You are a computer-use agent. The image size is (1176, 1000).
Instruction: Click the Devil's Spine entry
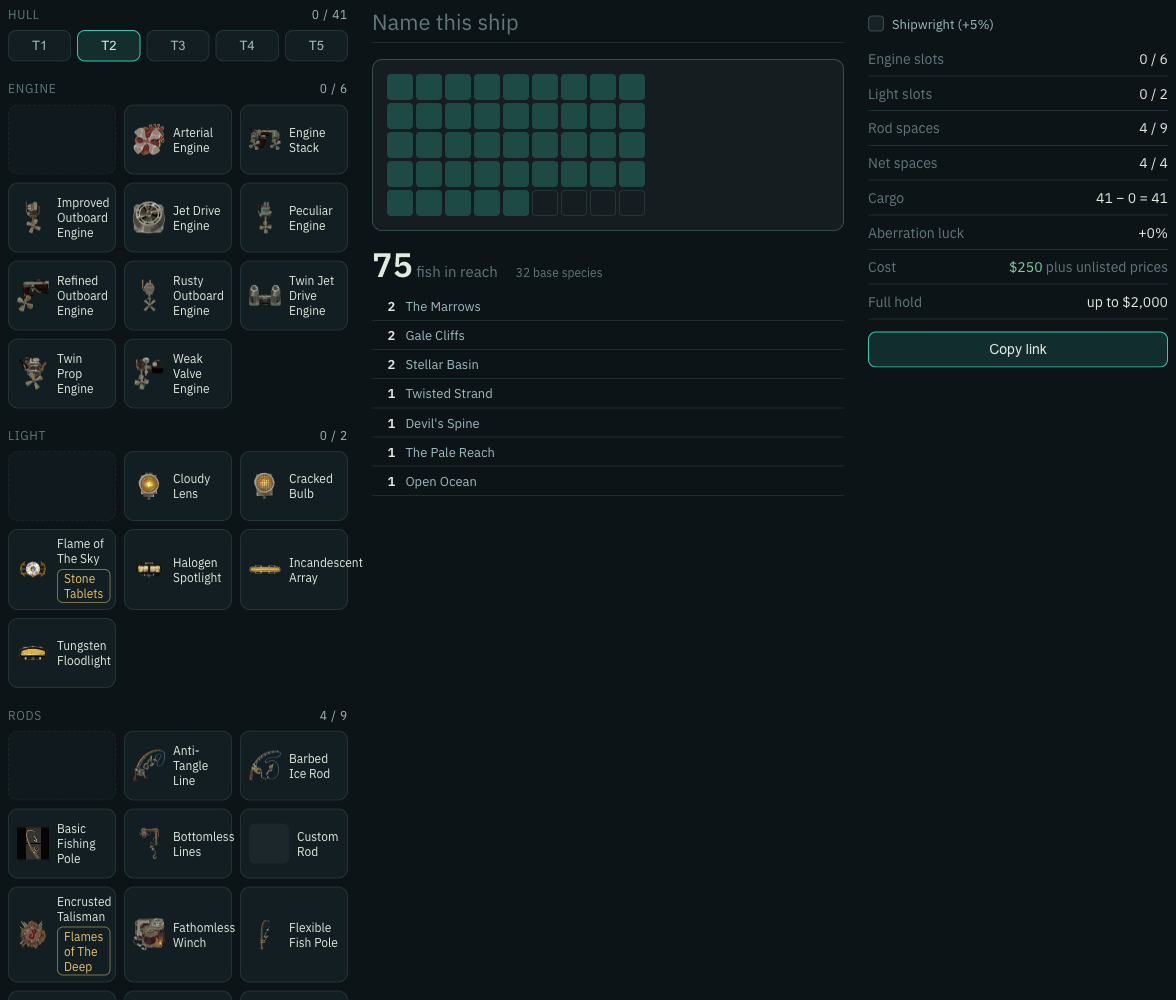(608, 423)
